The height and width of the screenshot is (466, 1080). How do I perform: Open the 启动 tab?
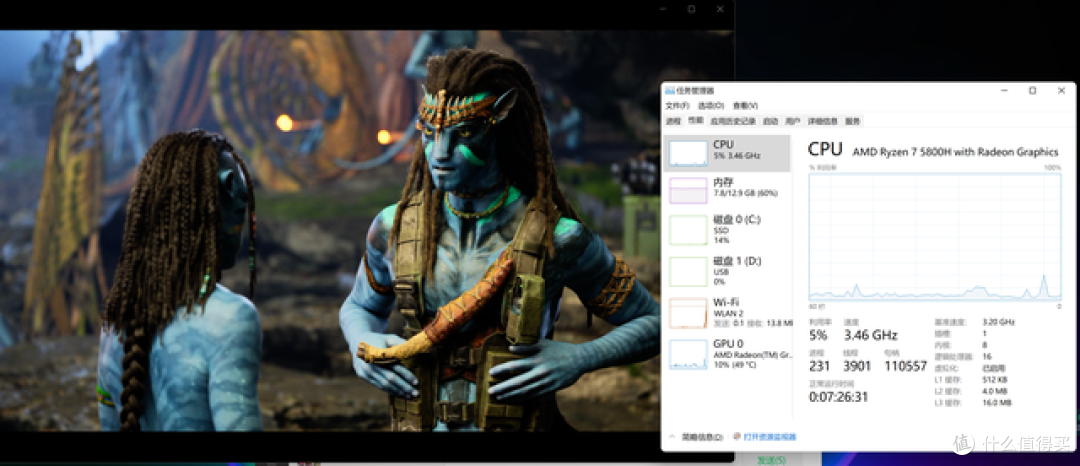[770, 122]
